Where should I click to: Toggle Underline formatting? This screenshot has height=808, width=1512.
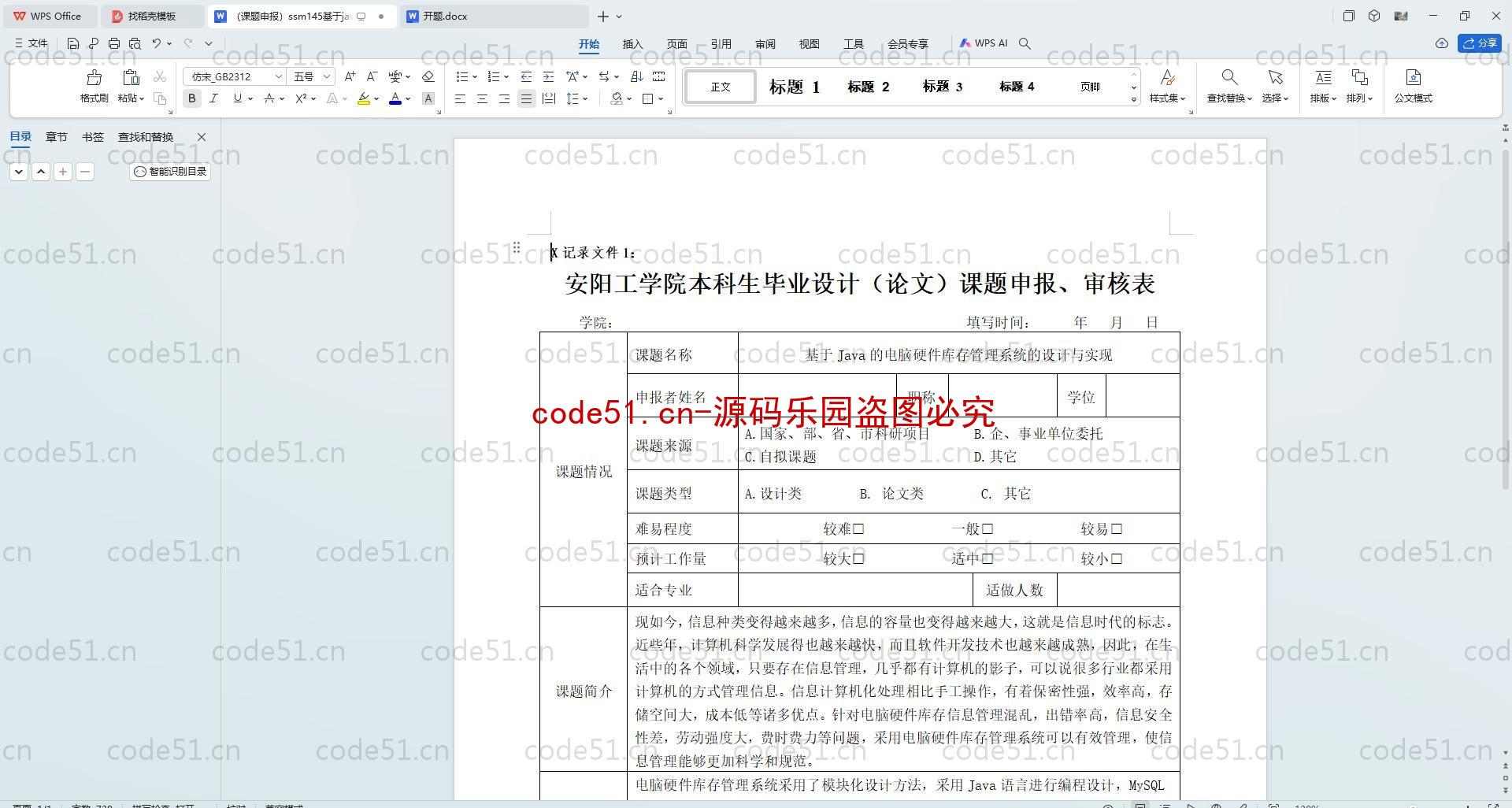tap(237, 98)
